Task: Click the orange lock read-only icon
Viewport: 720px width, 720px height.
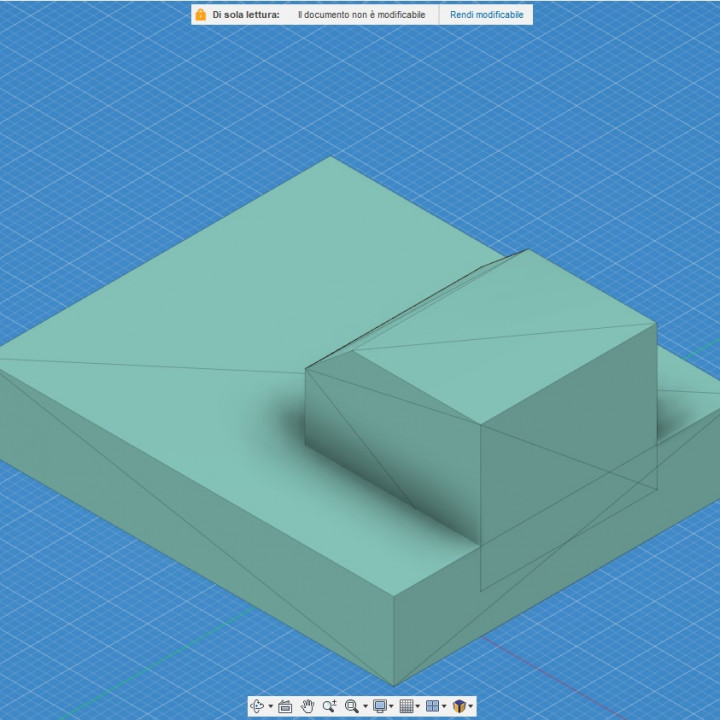Action: [x=201, y=15]
